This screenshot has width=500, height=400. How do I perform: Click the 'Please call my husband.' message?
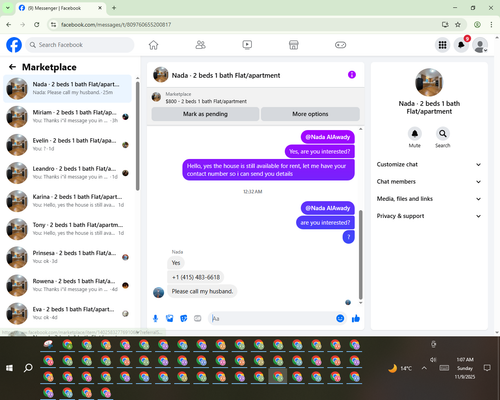click(x=202, y=291)
